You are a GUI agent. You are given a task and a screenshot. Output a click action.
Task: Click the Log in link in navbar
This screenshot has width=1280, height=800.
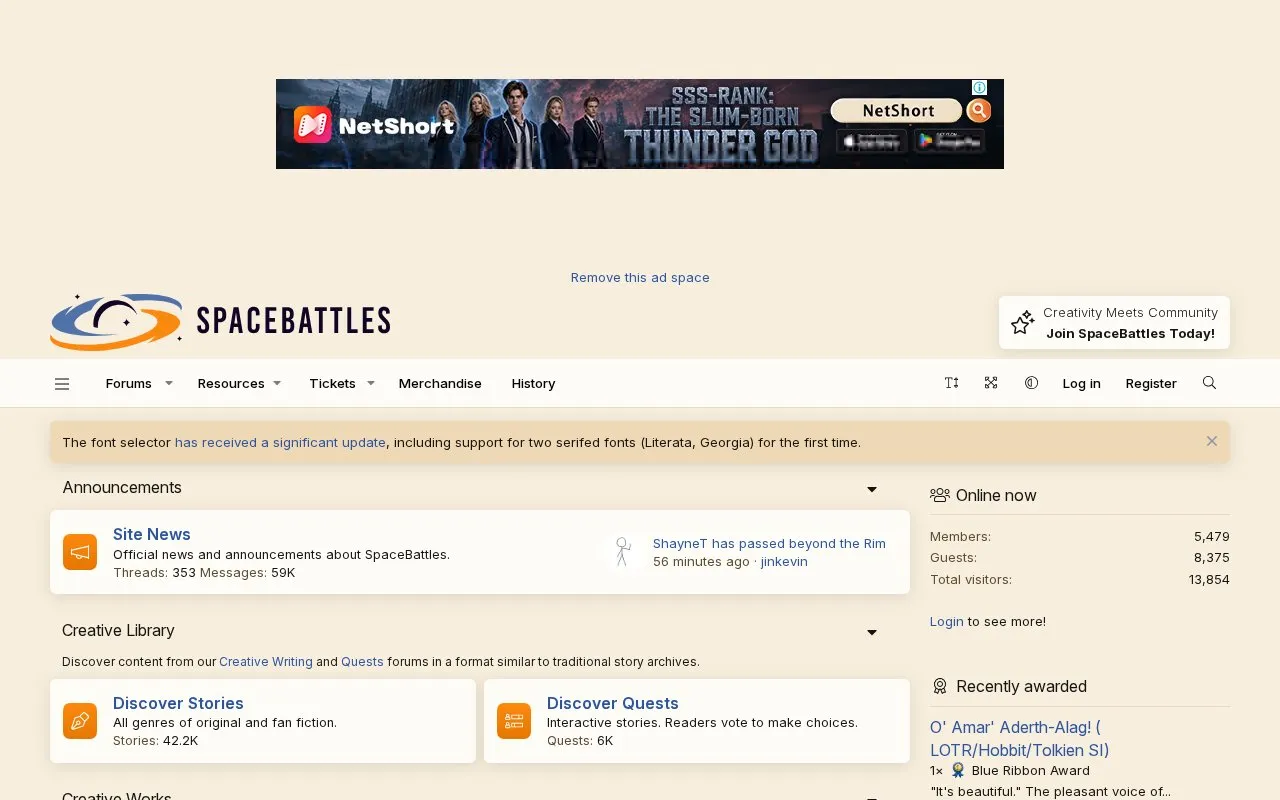pyautogui.click(x=1081, y=383)
